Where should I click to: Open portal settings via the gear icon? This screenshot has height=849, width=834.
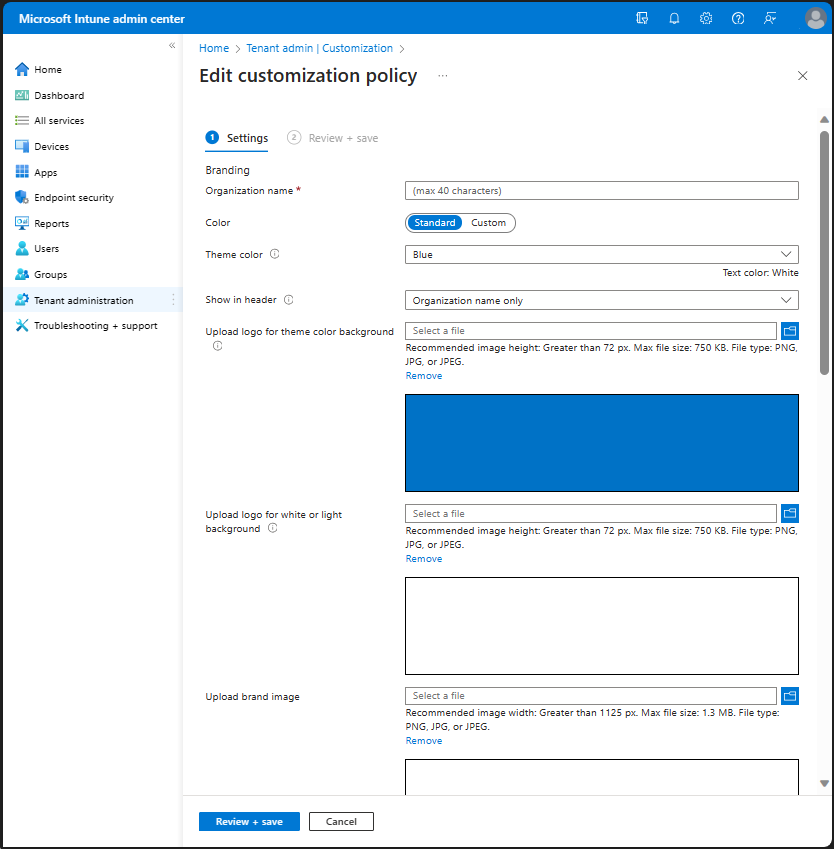point(706,17)
